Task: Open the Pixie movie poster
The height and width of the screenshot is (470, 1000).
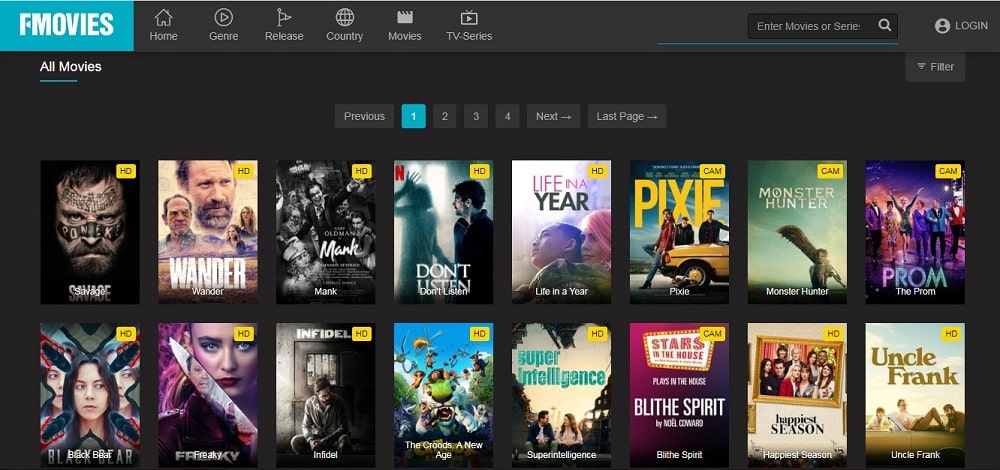Action: tap(679, 232)
